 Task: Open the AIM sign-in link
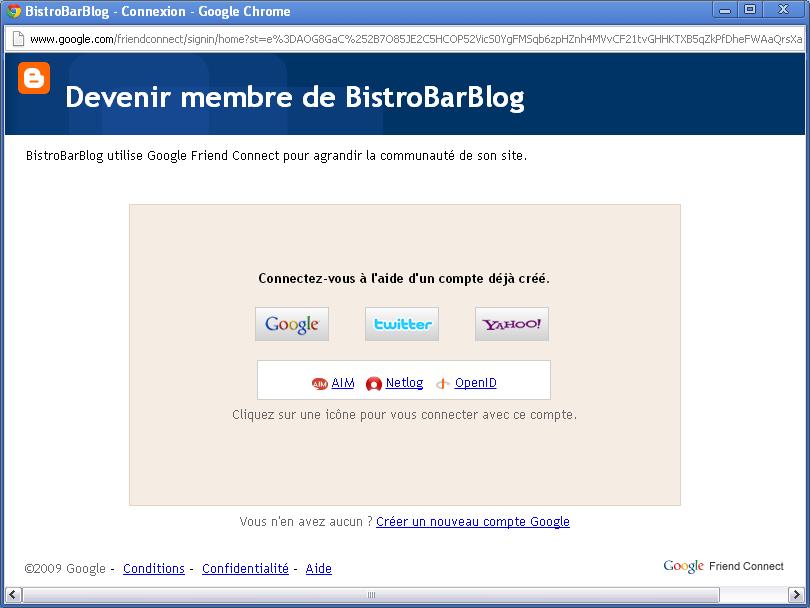click(x=343, y=383)
